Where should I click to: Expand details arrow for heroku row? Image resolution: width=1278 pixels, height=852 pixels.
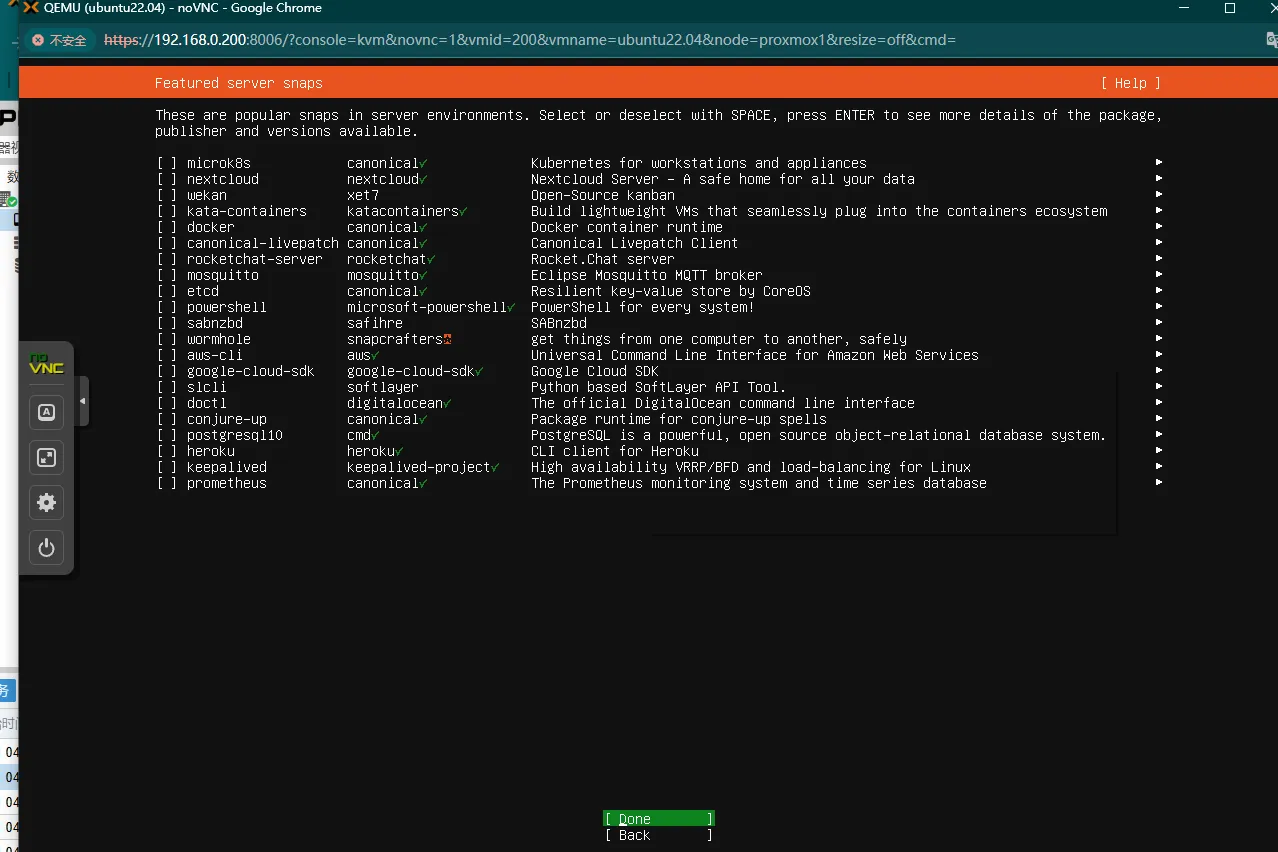coord(1159,450)
